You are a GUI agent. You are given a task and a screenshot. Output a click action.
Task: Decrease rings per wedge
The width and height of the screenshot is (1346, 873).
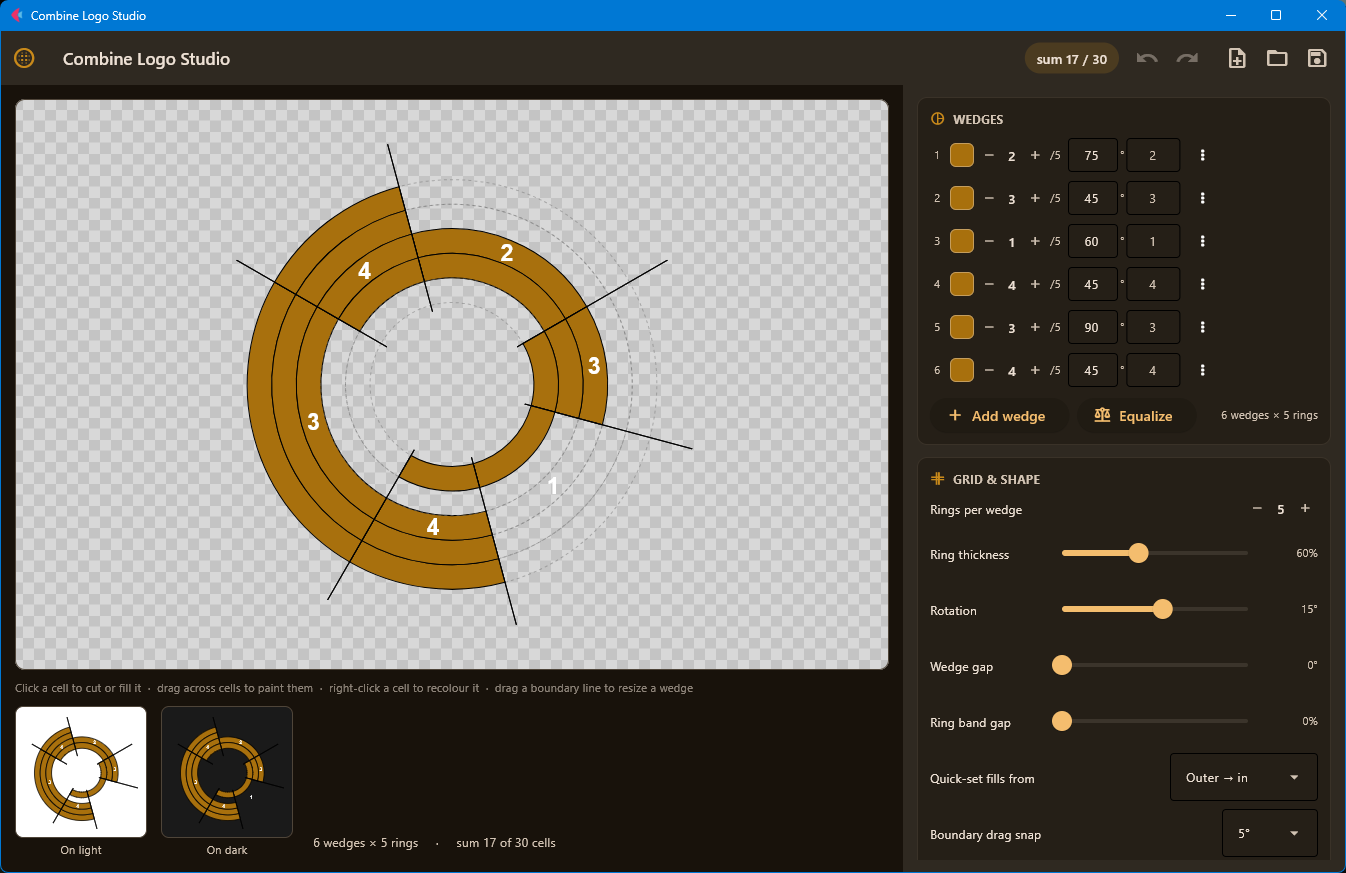pos(1257,509)
